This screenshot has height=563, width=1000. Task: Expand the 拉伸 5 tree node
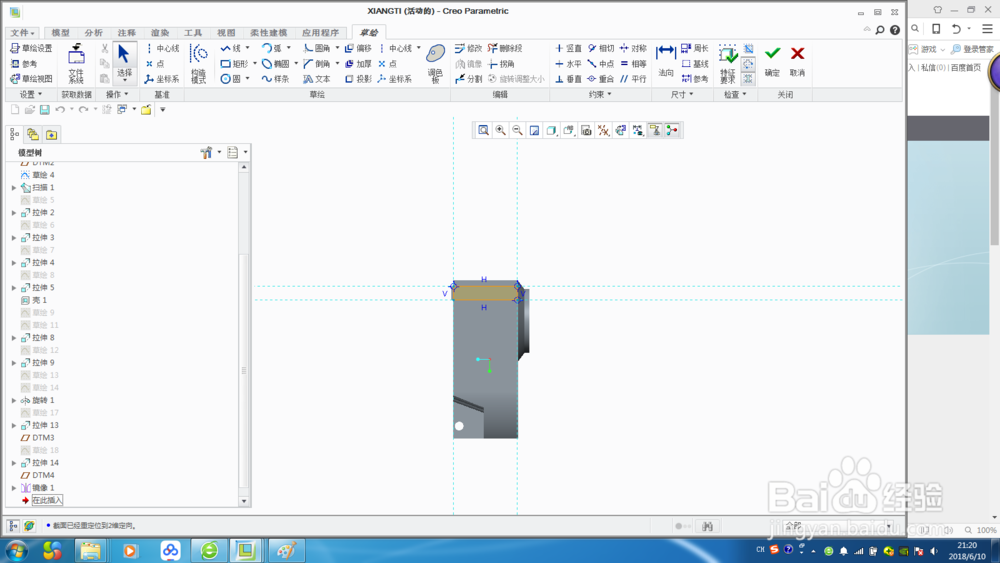click(x=14, y=288)
